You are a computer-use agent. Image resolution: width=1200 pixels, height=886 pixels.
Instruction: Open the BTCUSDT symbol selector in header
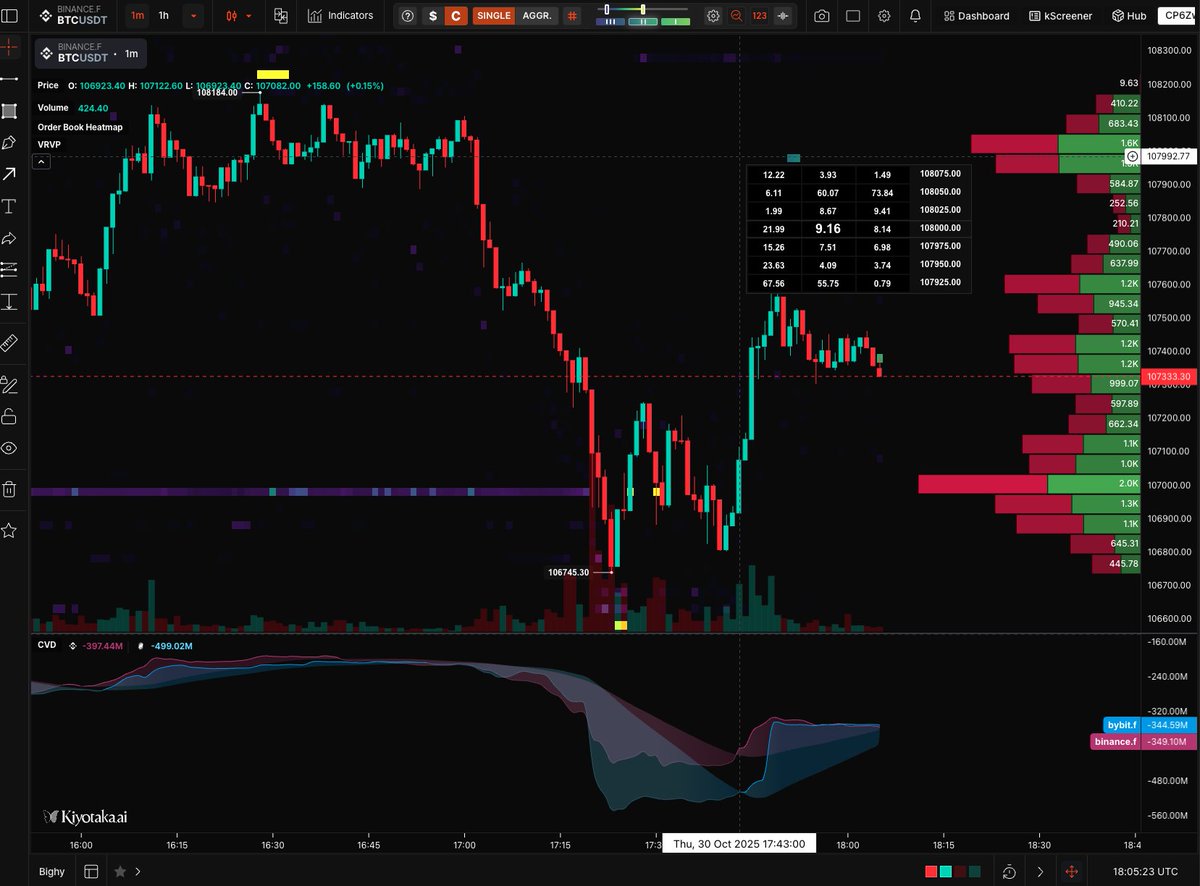[74, 16]
